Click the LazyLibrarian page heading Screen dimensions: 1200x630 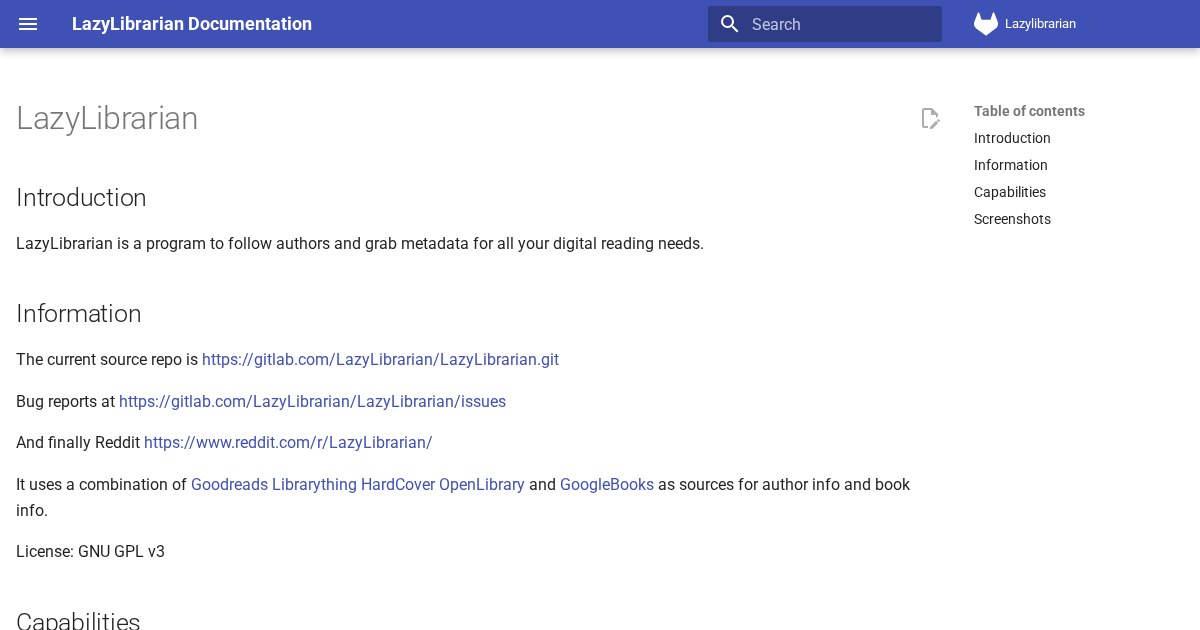click(x=107, y=119)
